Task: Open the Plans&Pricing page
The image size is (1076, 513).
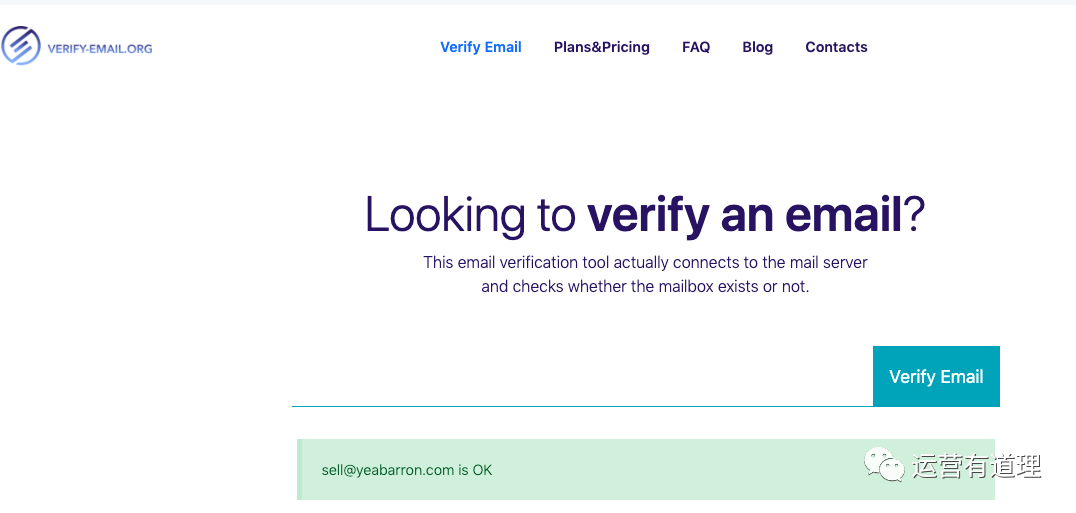Action: tap(602, 47)
